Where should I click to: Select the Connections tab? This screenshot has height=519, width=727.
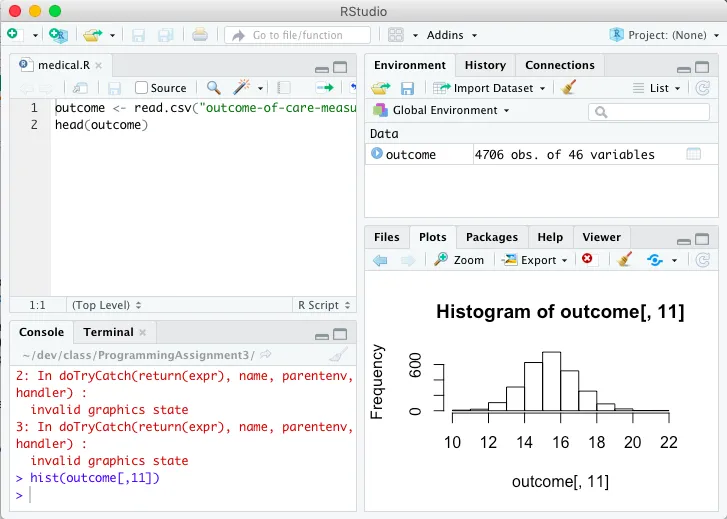560,65
